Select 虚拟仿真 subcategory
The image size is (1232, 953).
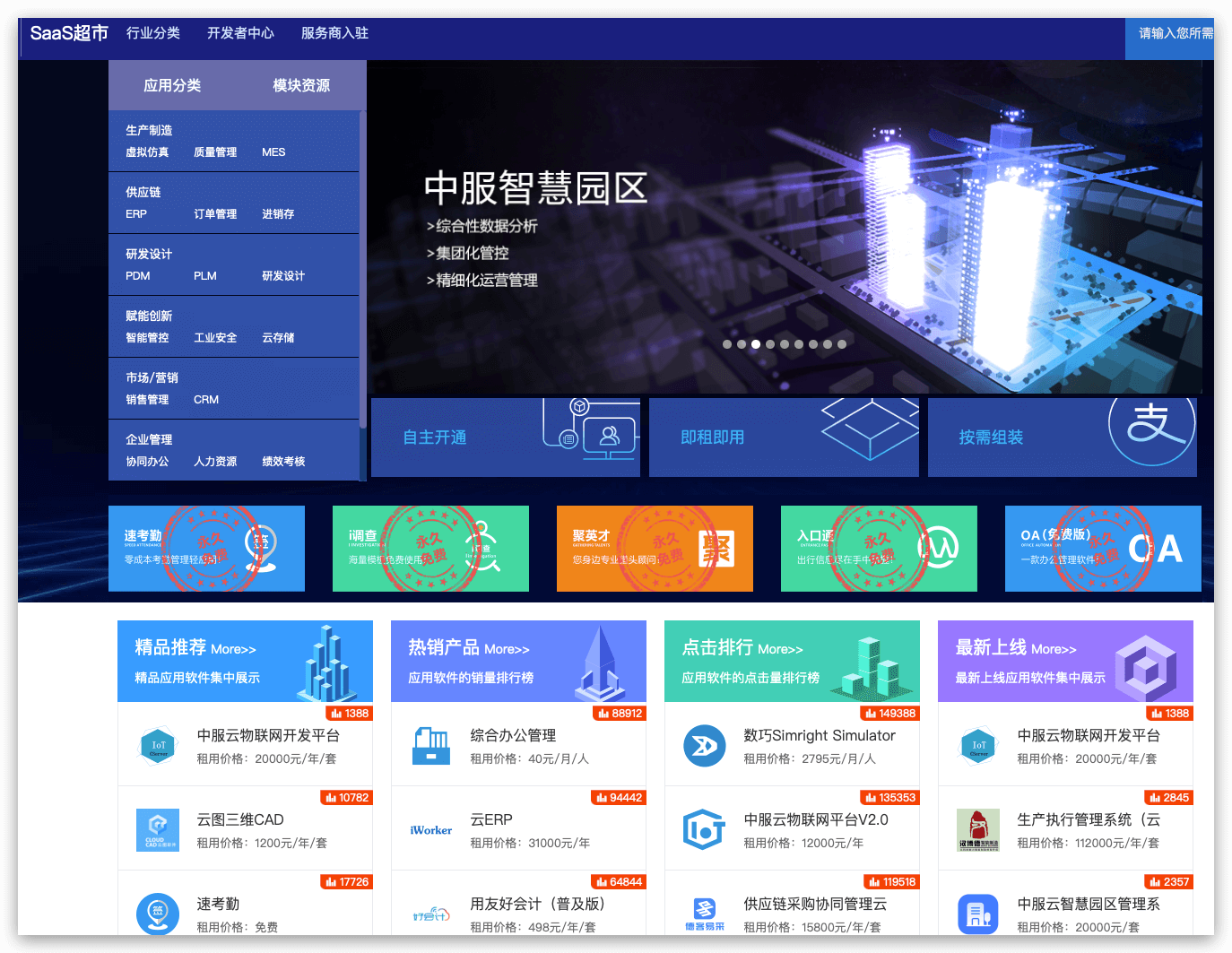(x=147, y=152)
